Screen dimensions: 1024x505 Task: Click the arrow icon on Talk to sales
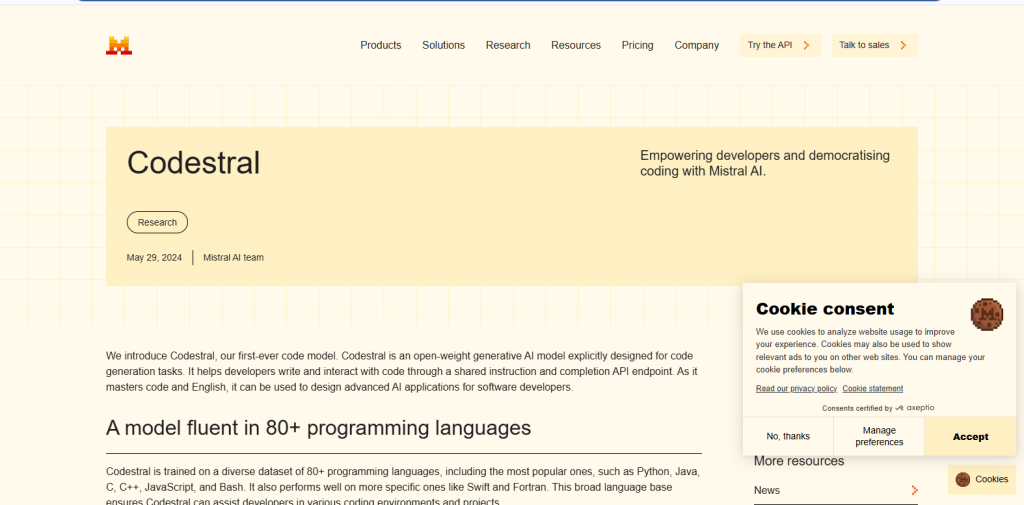903,45
